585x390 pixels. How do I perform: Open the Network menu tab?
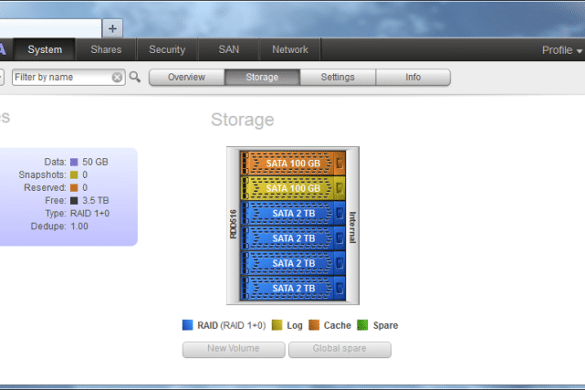click(290, 50)
